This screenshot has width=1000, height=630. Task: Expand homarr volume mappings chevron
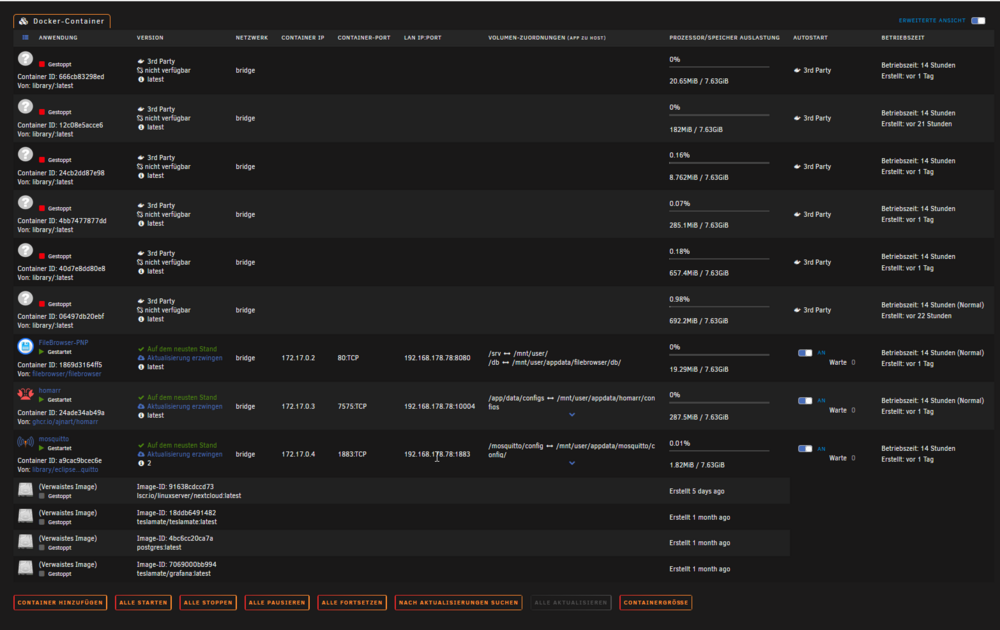click(572, 414)
